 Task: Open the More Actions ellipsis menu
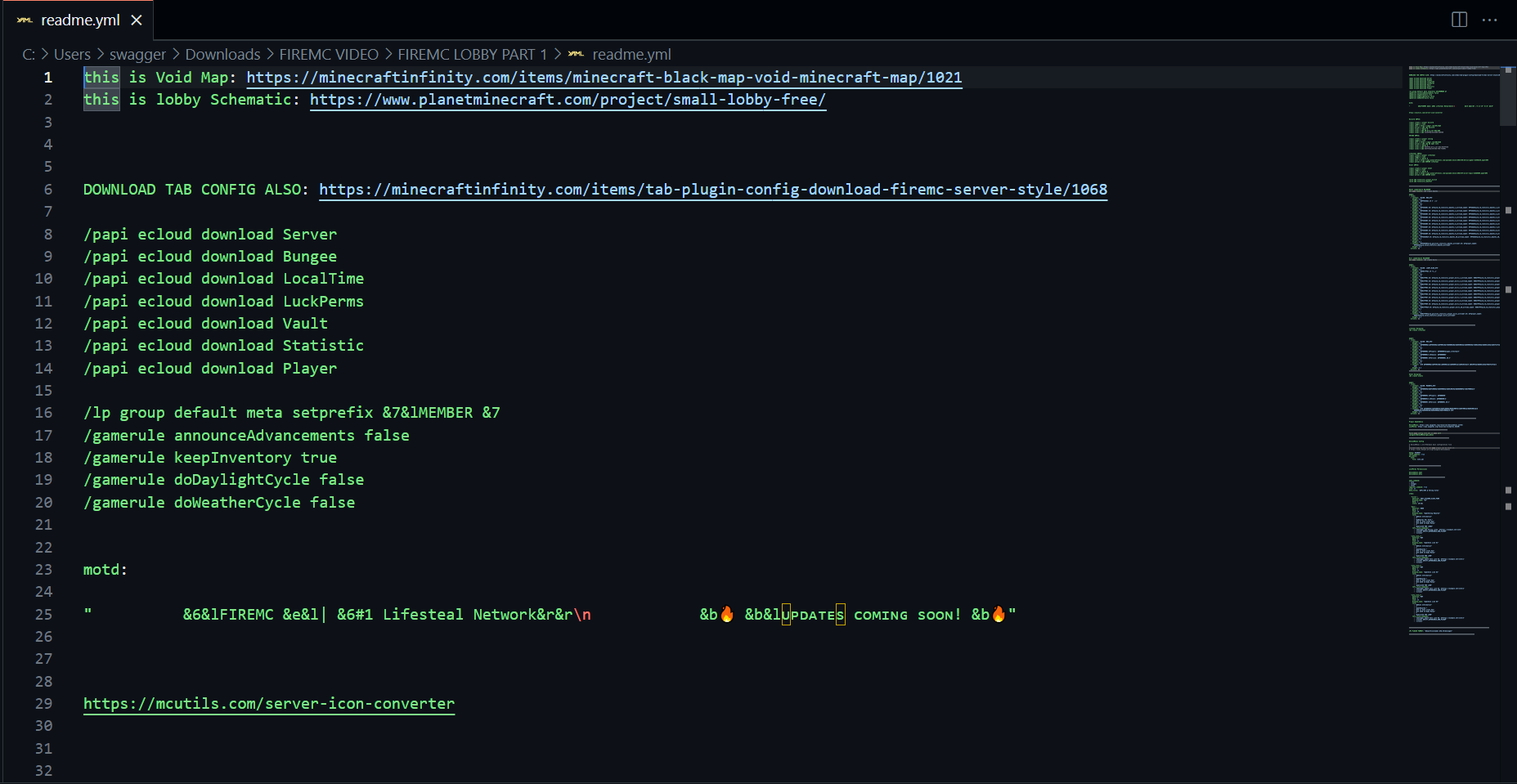1489,20
